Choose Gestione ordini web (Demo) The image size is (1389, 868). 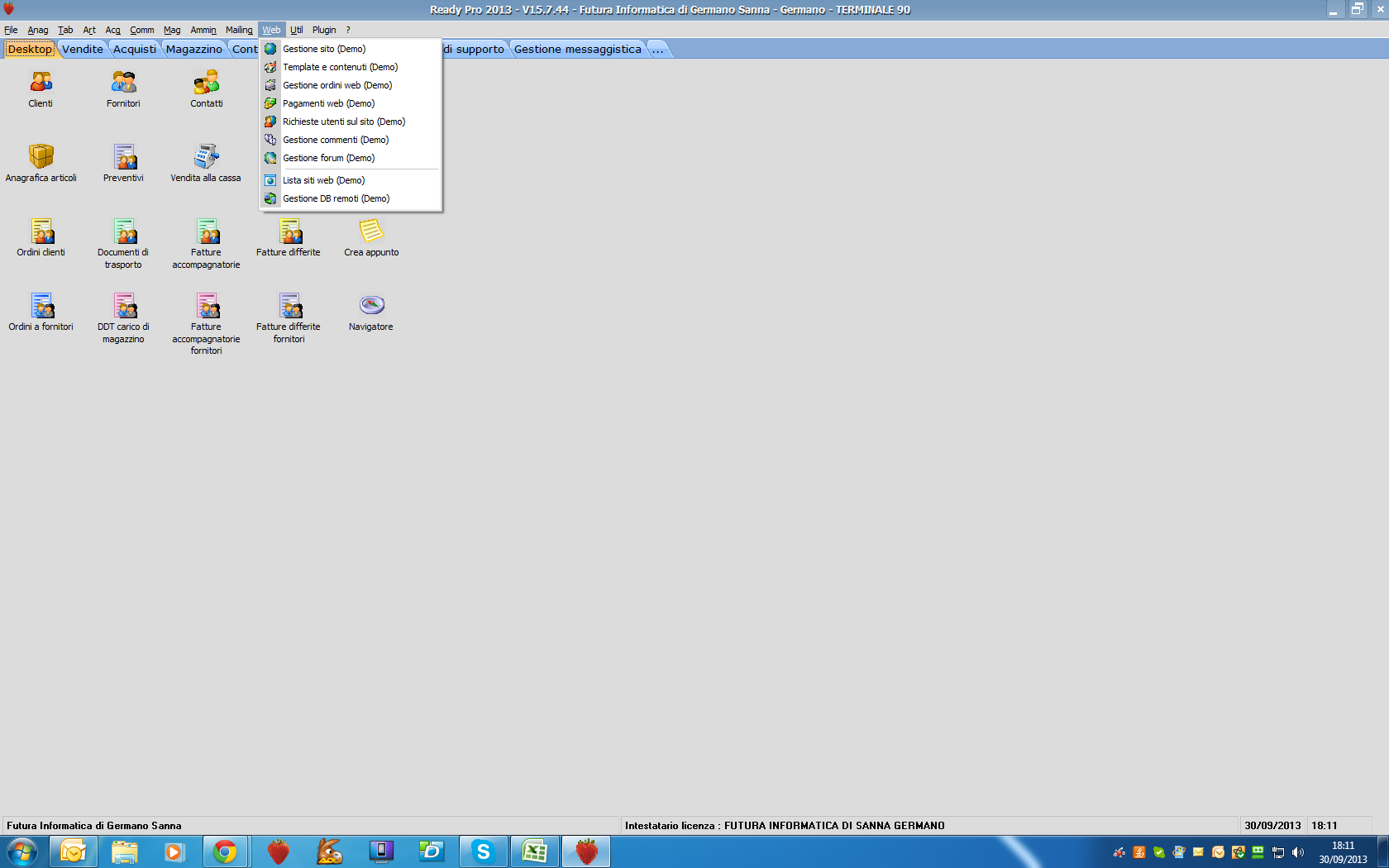coord(351,85)
